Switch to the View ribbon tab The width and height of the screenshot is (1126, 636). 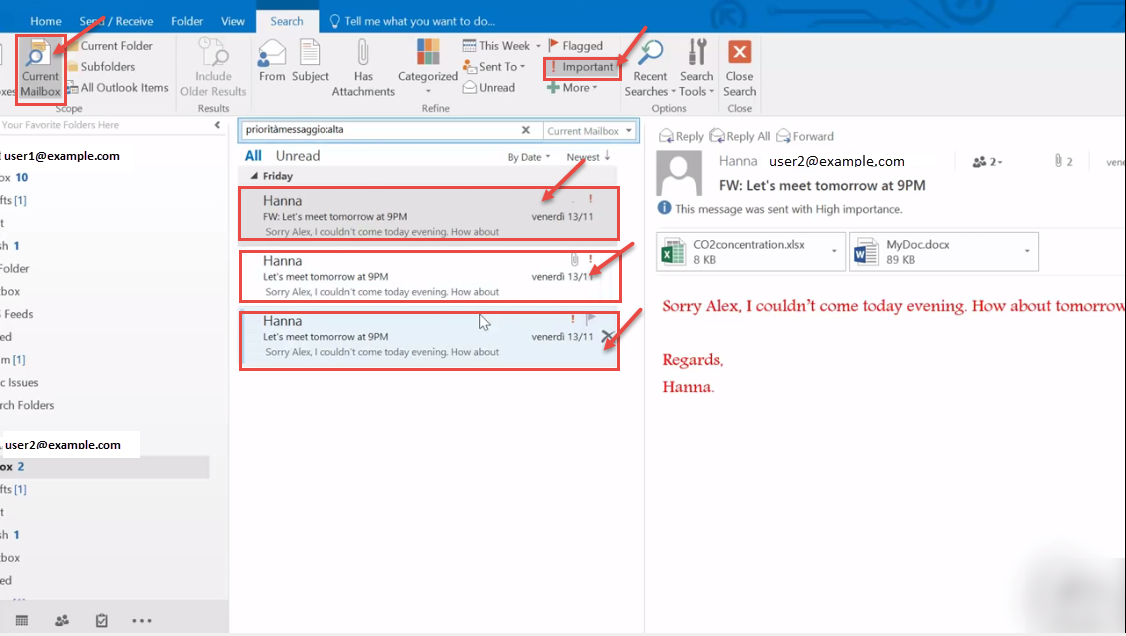coord(233,19)
